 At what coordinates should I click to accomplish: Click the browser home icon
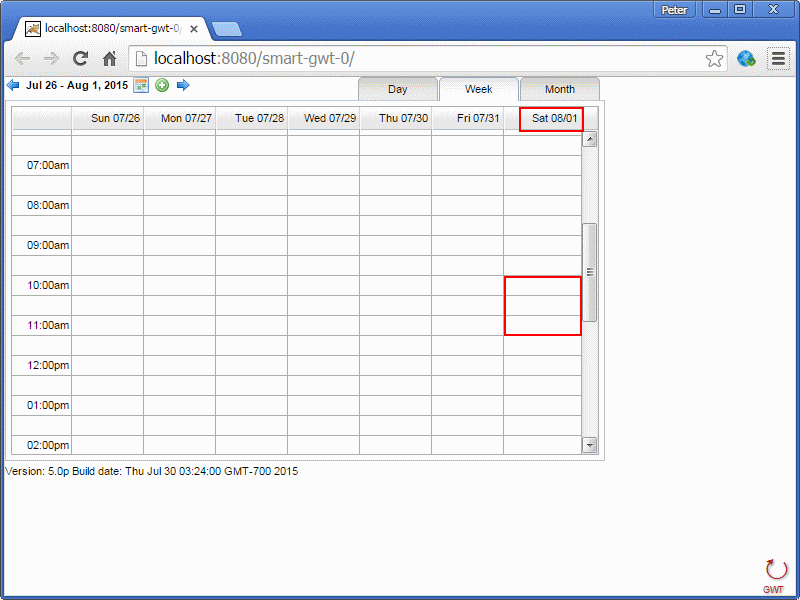tap(110, 59)
